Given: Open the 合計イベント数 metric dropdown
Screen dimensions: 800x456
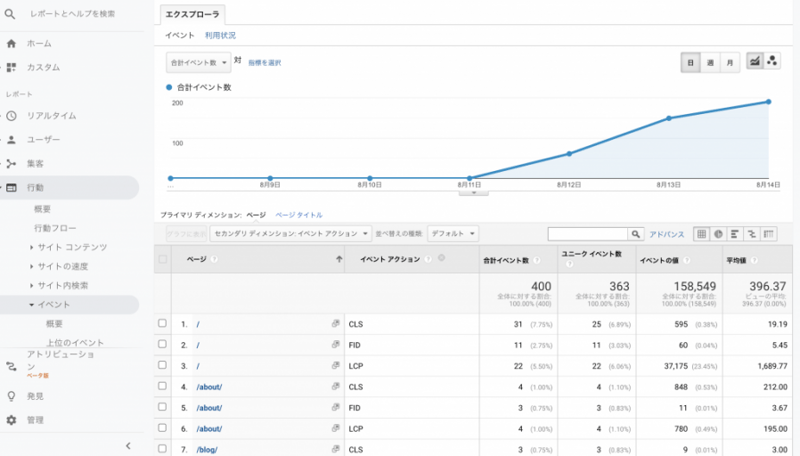Looking at the screenshot, I should tap(197, 62).
